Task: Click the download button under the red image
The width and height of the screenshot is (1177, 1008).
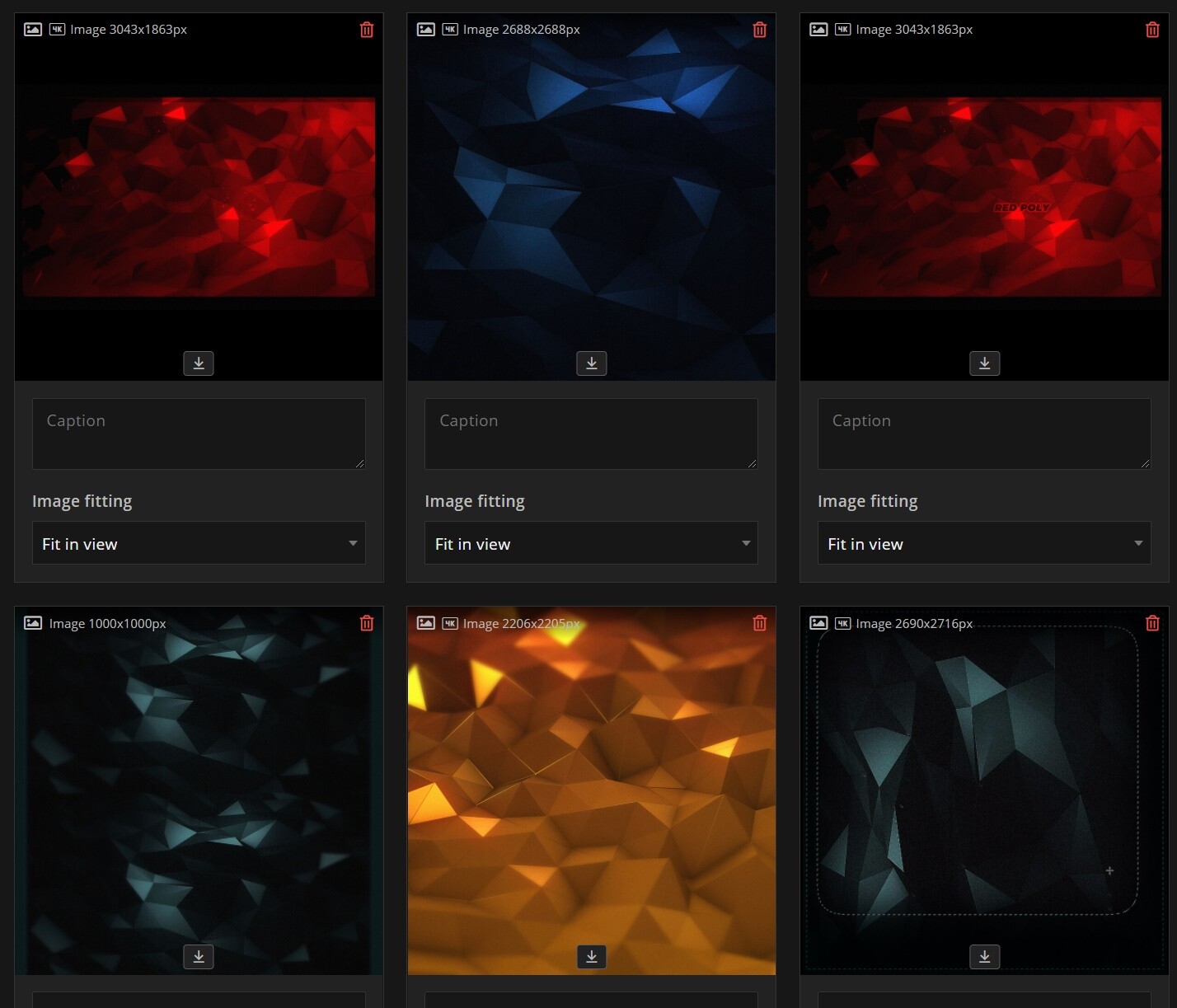Action: 198,363
